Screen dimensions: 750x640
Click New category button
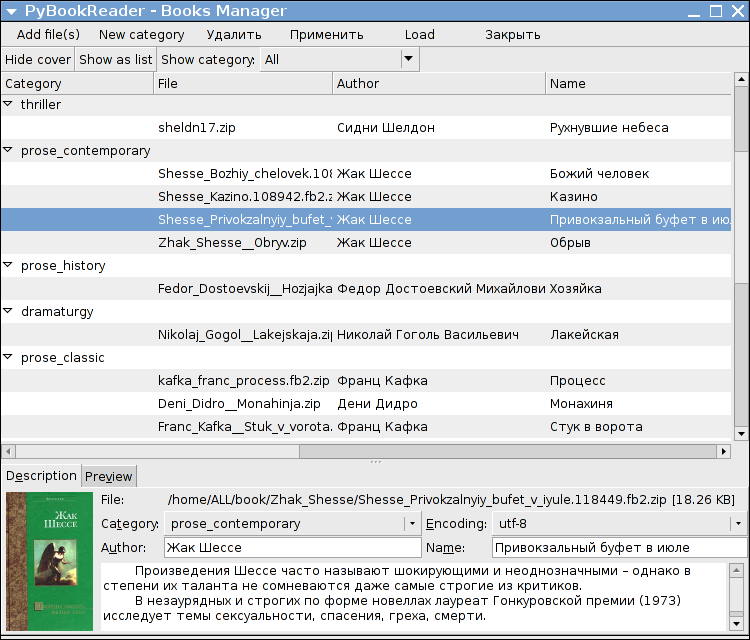pos(142,34)
